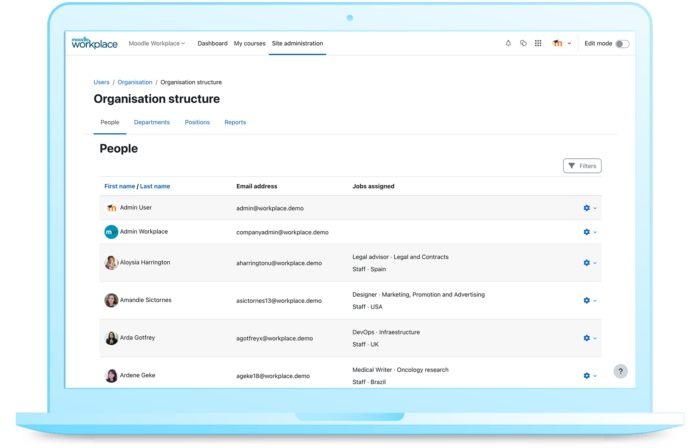
Task: Open My courses in the top navigation
Action: pyautogui.click(x=250, y=44)
